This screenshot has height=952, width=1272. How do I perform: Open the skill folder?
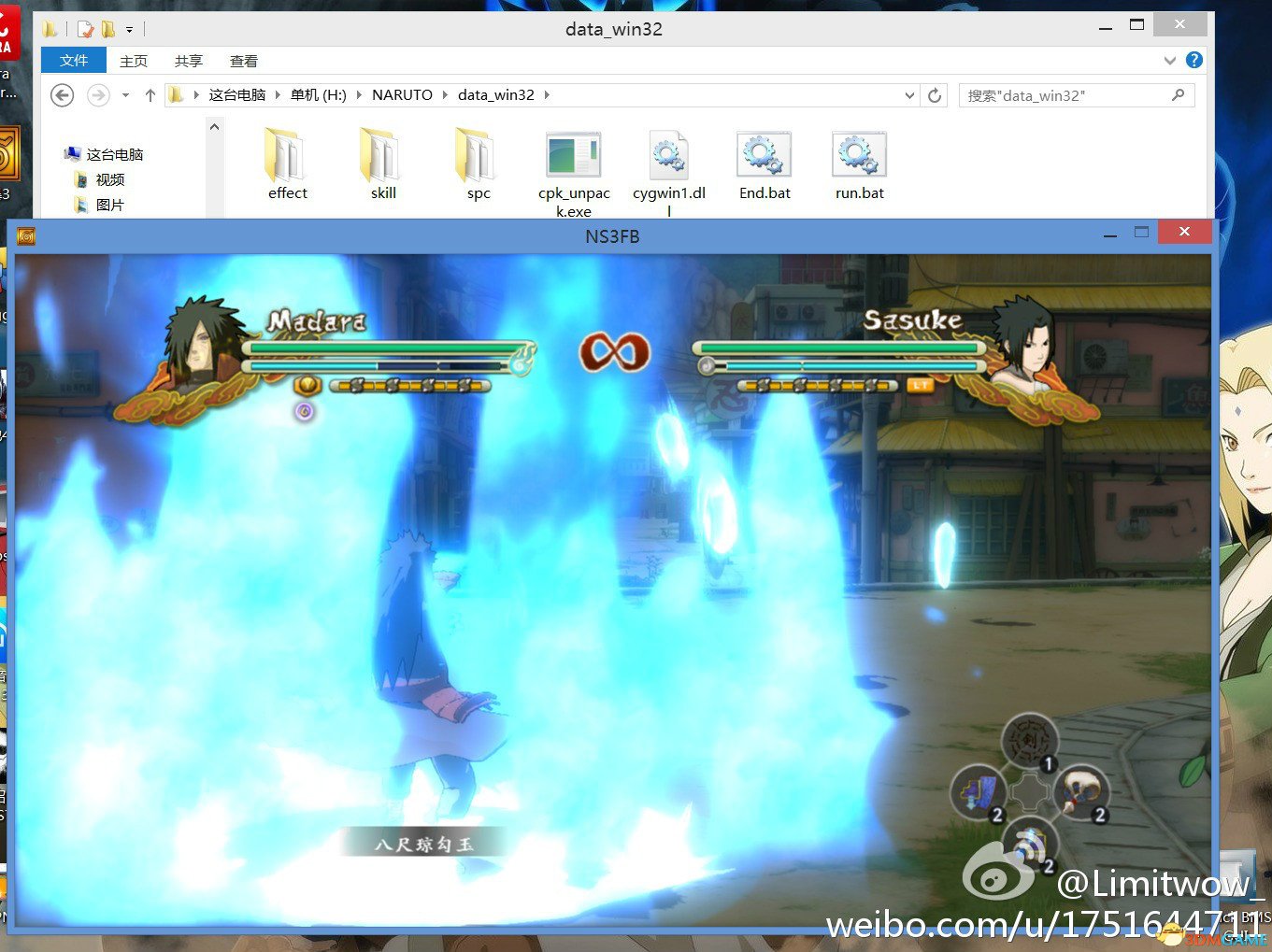[383, 164]
